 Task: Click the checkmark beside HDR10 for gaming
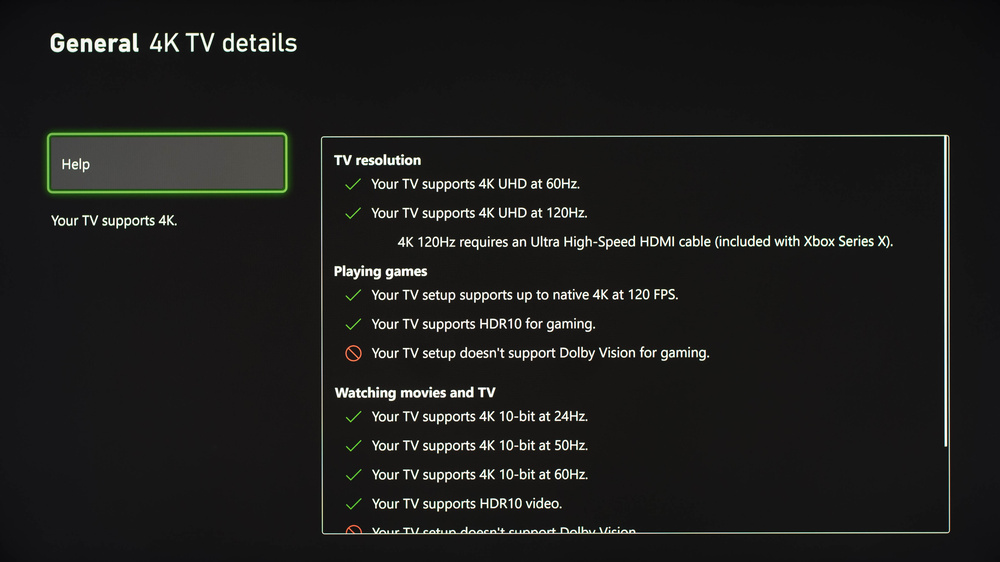pyautogui.click(x=352, y=324)
